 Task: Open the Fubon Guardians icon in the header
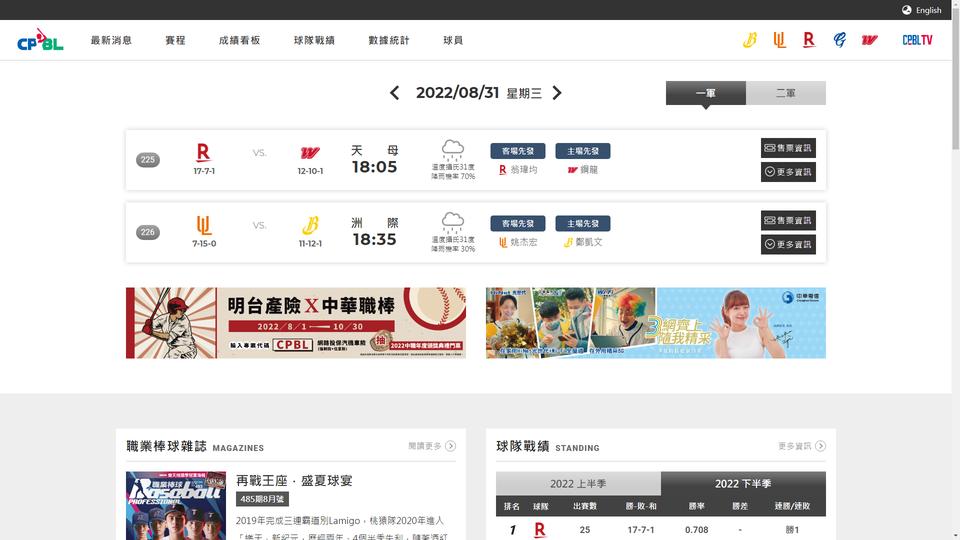839,40
